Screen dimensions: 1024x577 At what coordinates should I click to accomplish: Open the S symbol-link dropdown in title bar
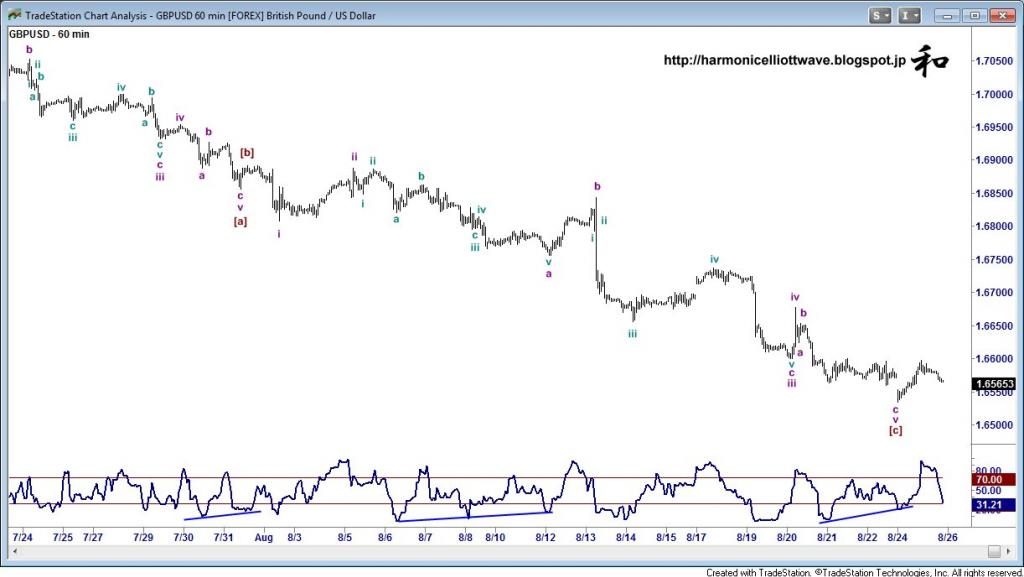coord(880,15)
